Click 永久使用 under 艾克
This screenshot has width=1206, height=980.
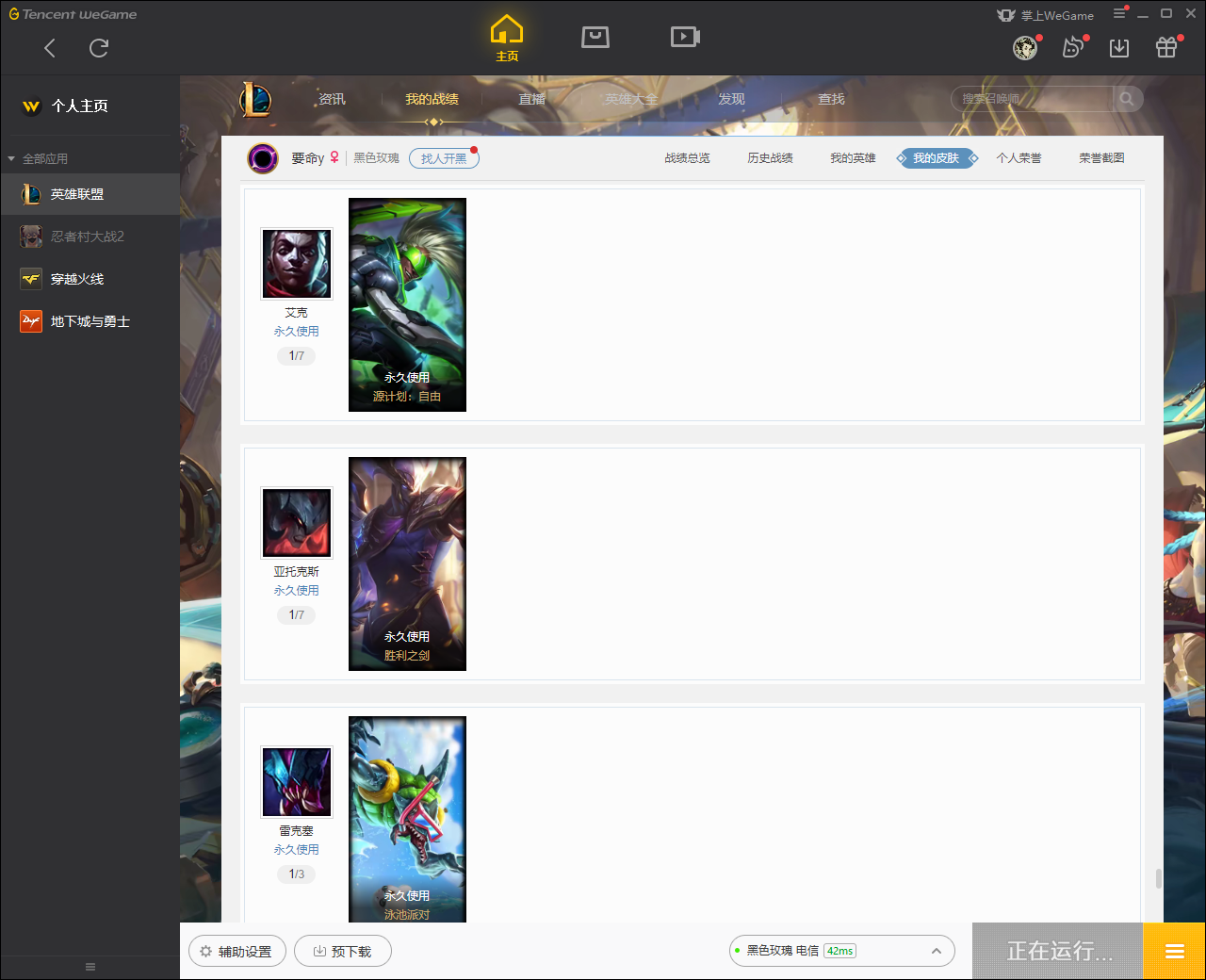297,332
